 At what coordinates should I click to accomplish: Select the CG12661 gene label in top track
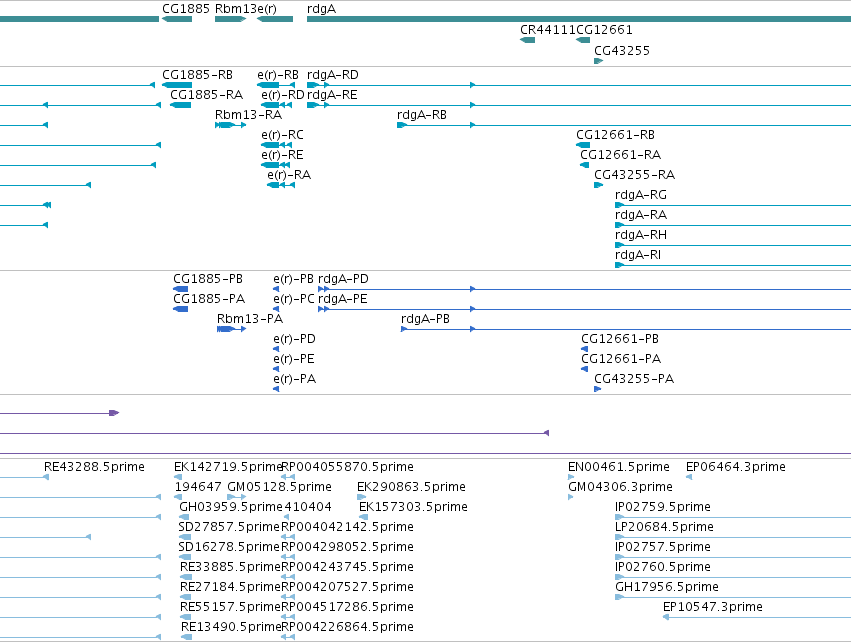(604, 30)
